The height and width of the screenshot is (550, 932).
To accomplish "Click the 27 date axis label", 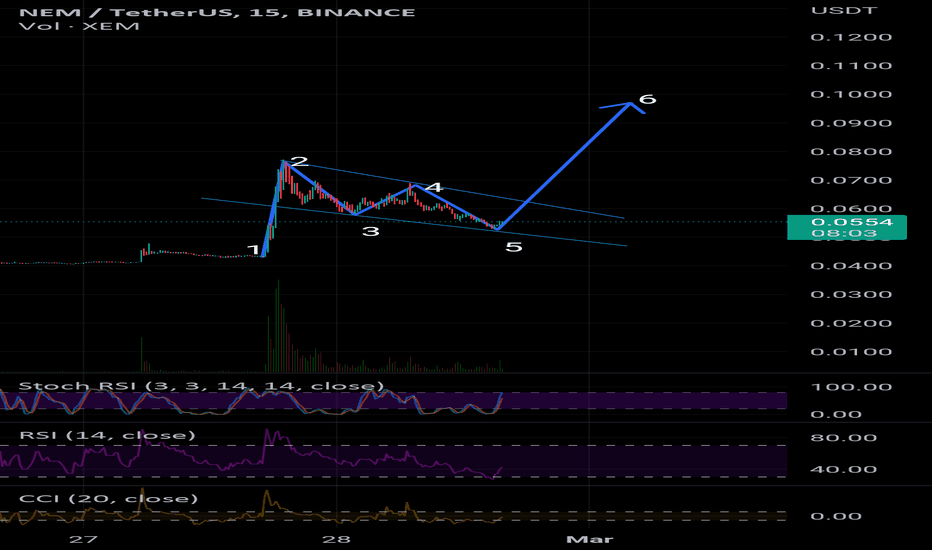I will click(x=83, y=539).
